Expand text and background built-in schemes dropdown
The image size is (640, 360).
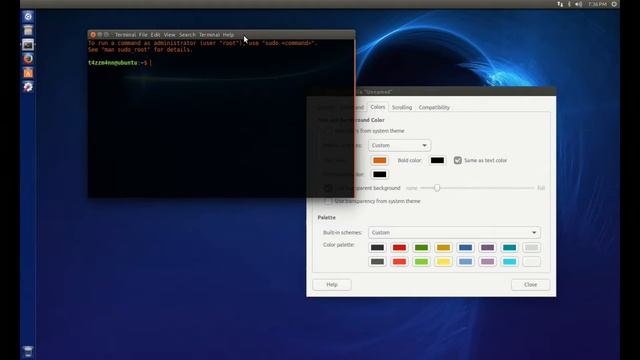click(400, 145)
